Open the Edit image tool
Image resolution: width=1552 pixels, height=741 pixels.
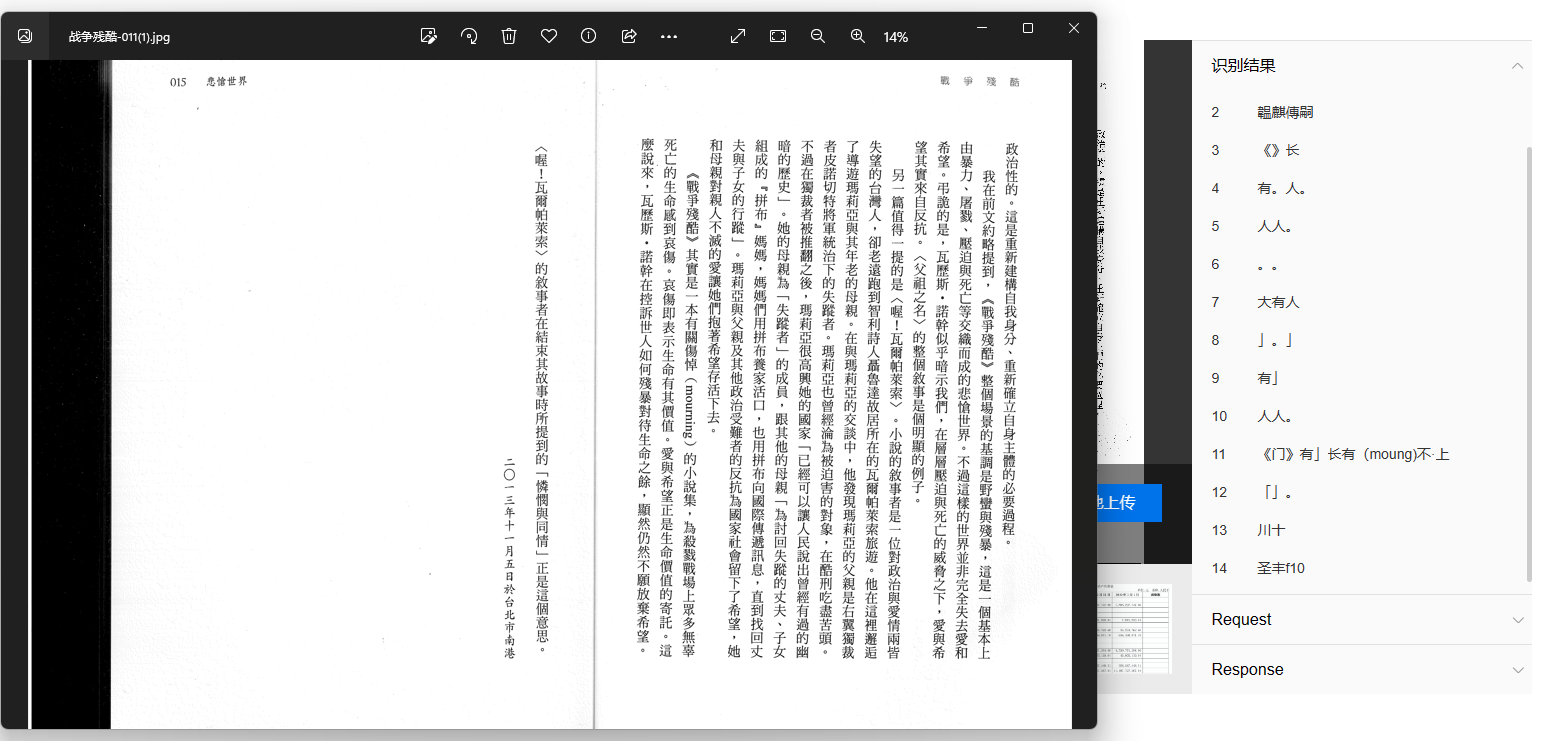point(429,36)
